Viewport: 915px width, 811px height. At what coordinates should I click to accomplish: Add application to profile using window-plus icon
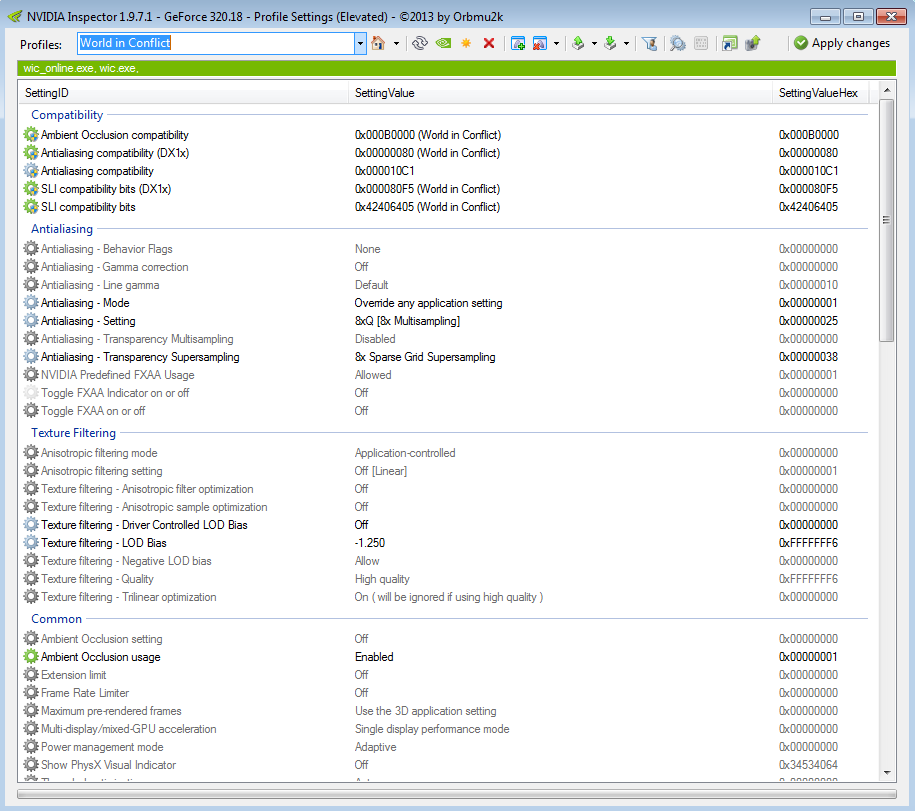click(518, 43)
